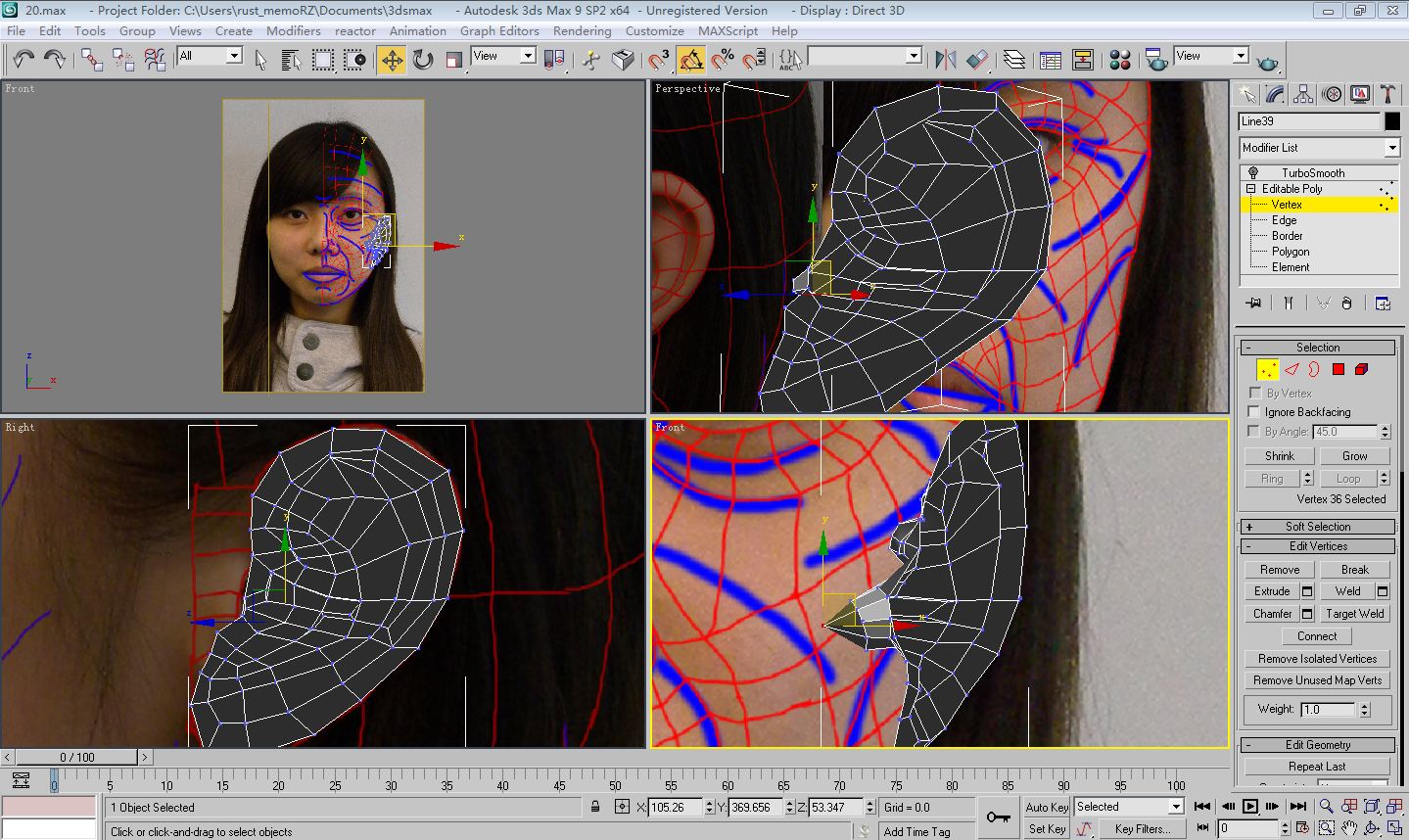The height and width of the screenshot is (840, 1409).
Task: Switch to the Display panel tab
Action: coord(1360,94)
